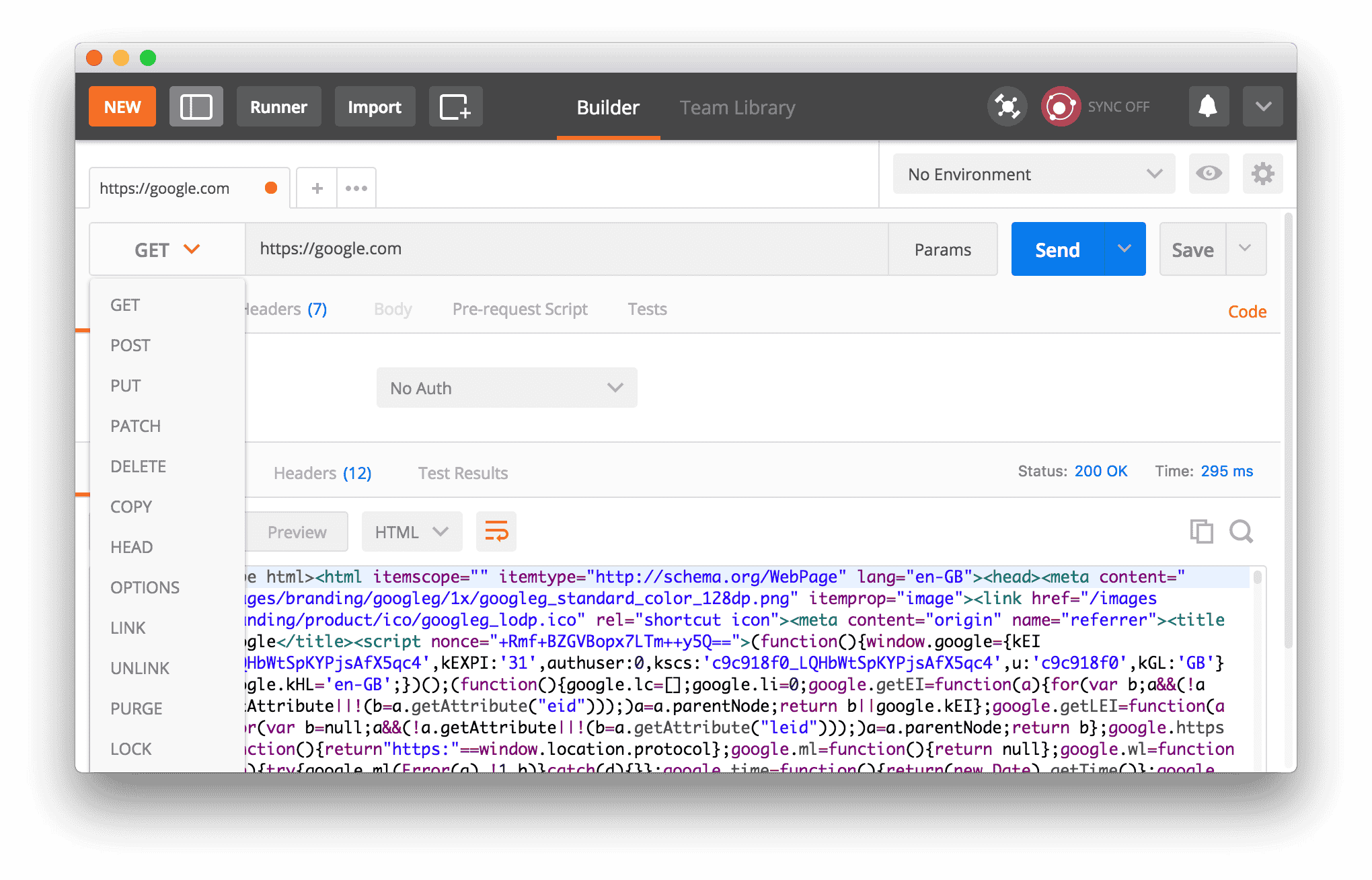
Task: Switch response to Preview view
Action: pyautogui.click(x=297, y=532)
